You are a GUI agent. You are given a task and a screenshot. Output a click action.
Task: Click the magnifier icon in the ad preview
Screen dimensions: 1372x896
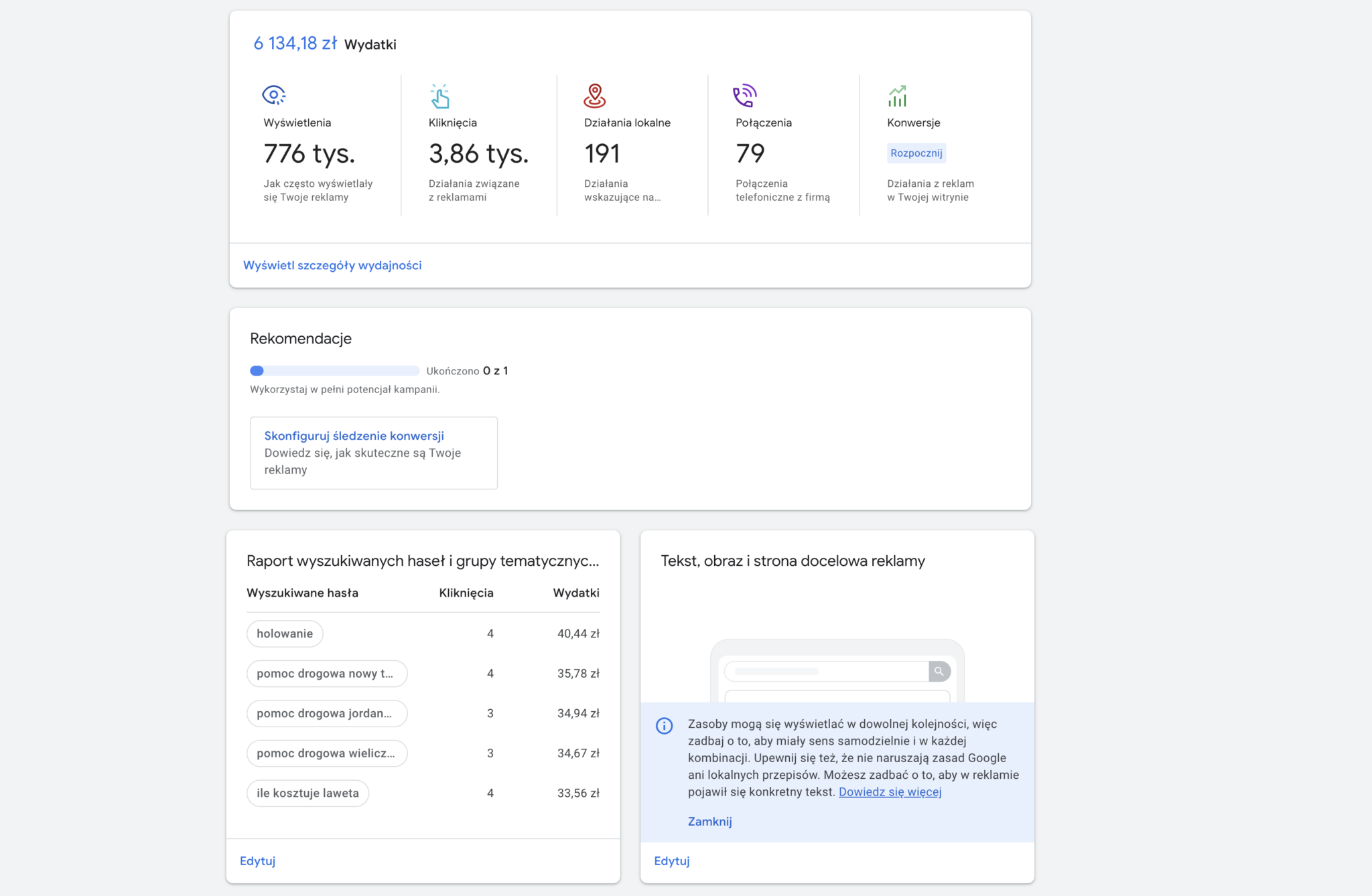[x=939, y=671]
